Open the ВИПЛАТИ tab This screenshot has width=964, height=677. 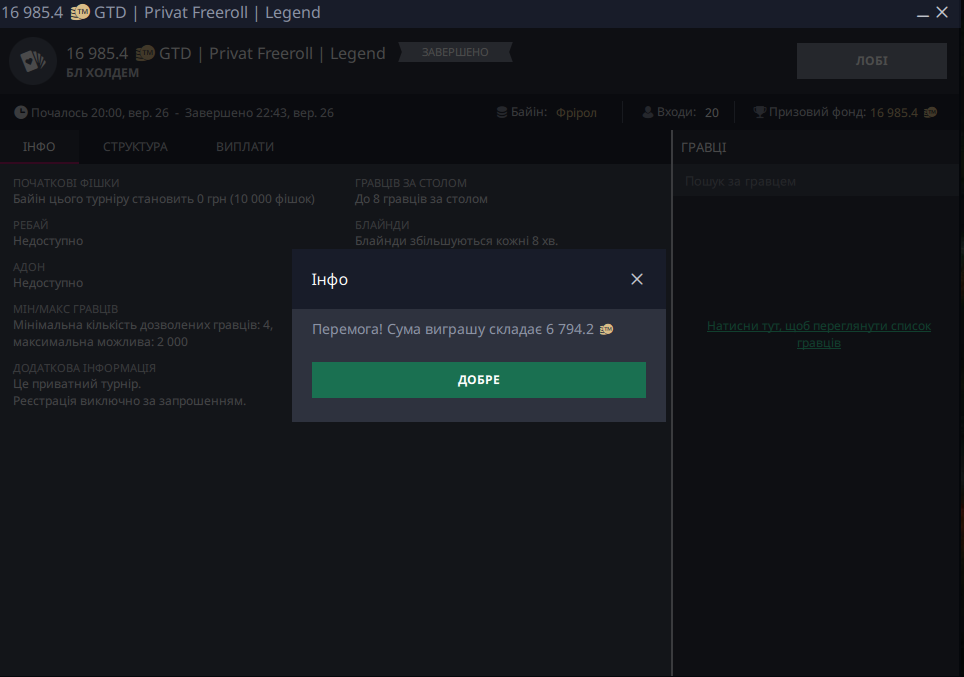(x=245, y=147)
